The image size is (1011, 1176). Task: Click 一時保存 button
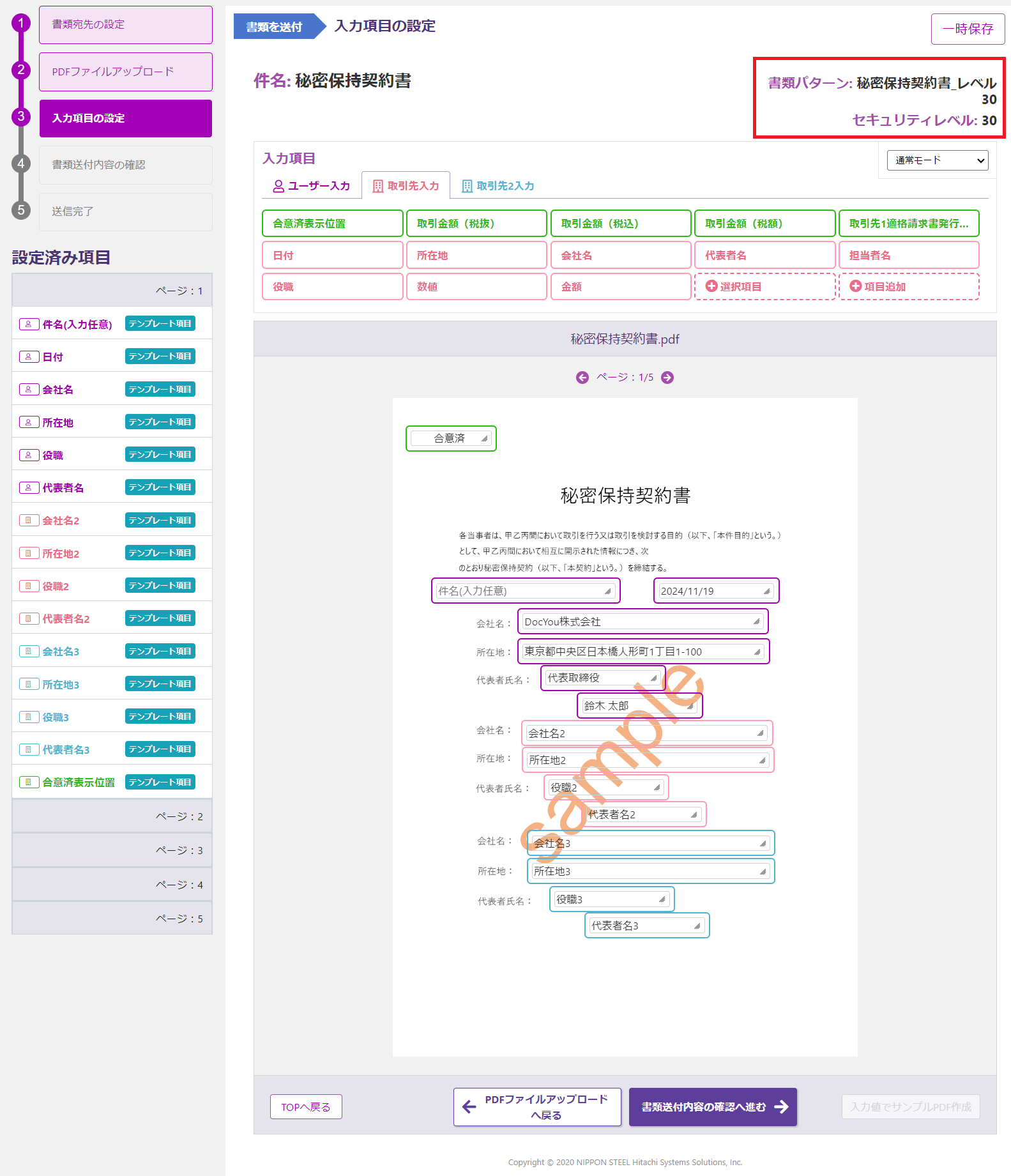(968, 29)
